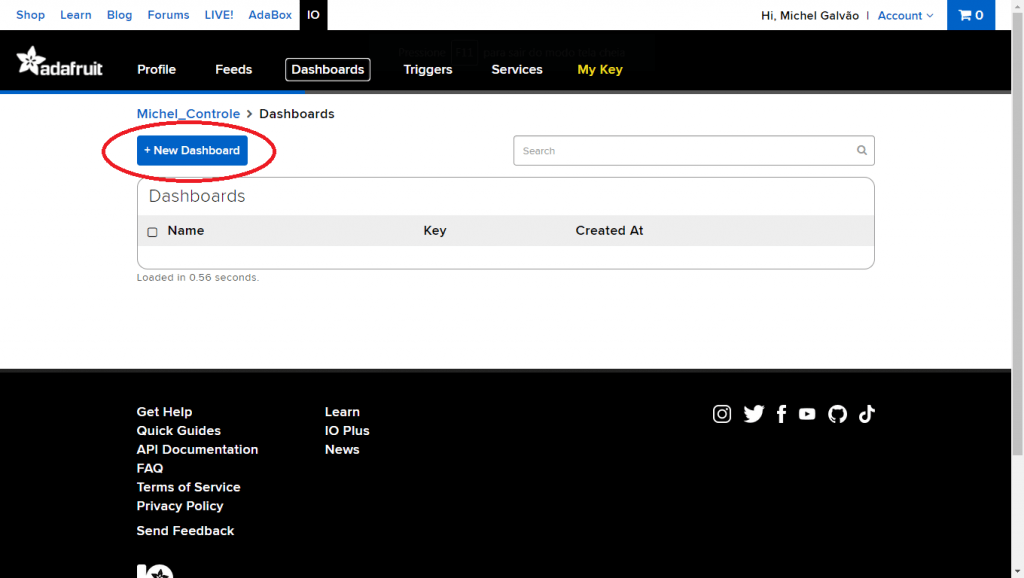Click the Hi, Michel Galvão greeting
The width and height of the screenshot is (1024, 578).
pos(810,16)
